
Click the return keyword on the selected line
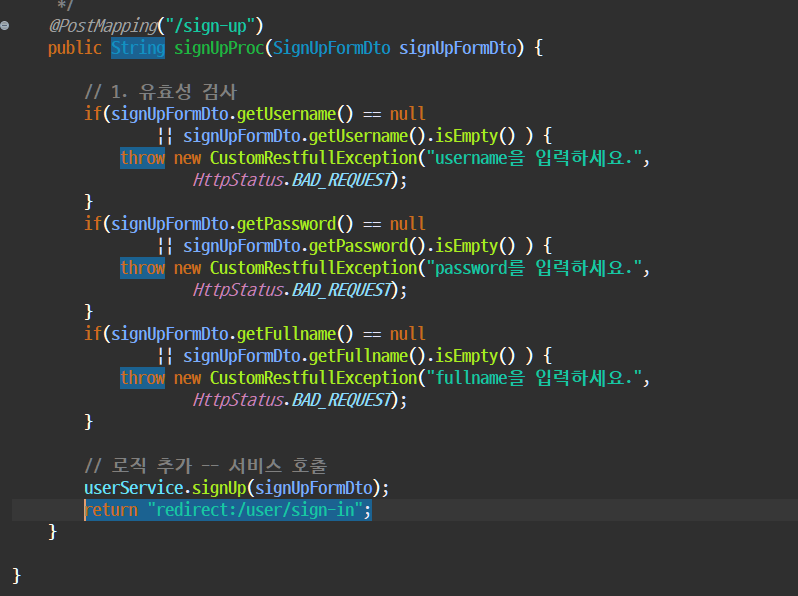(x=111, y=510)
